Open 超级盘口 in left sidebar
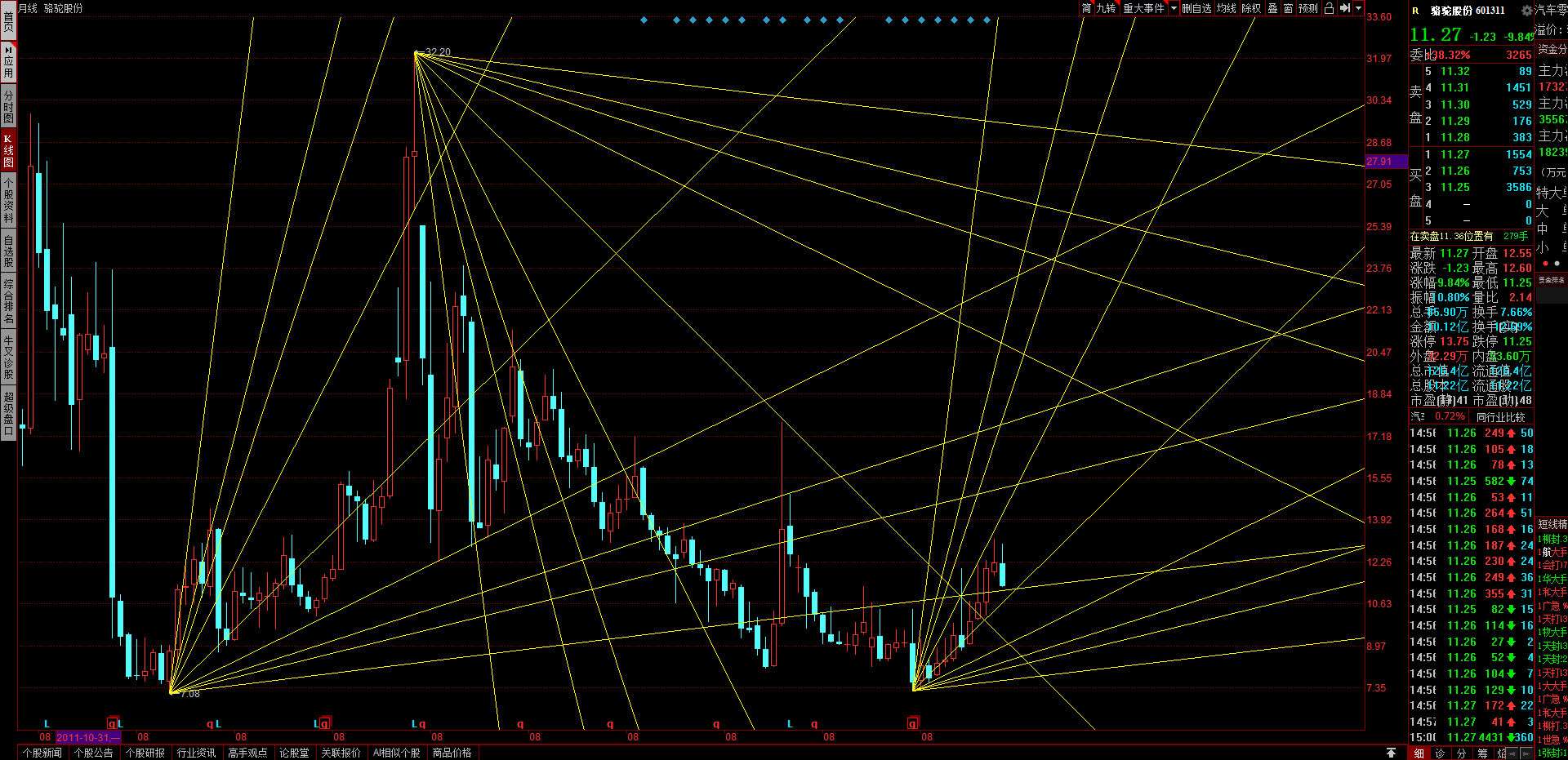 [x=8, y=414]
